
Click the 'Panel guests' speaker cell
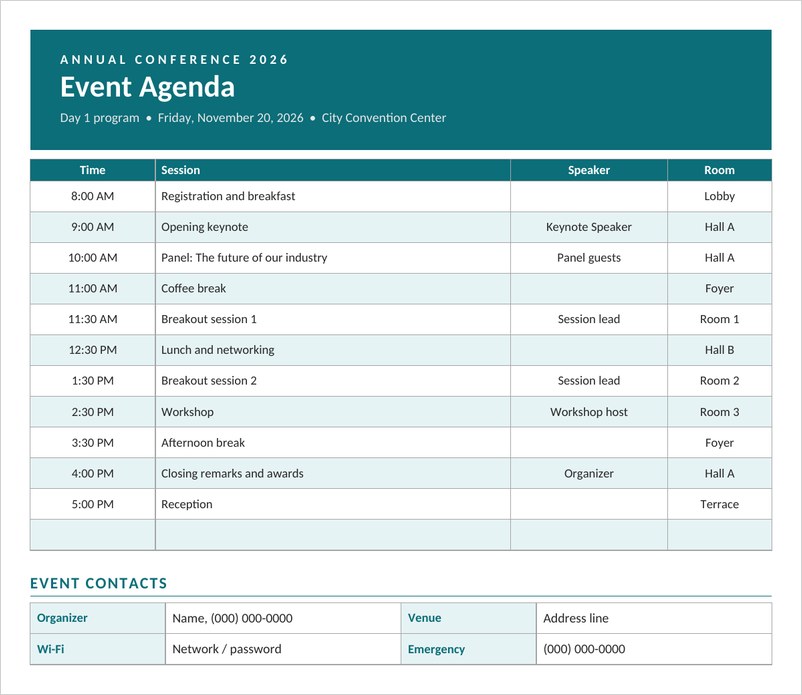tap(589, 258)
